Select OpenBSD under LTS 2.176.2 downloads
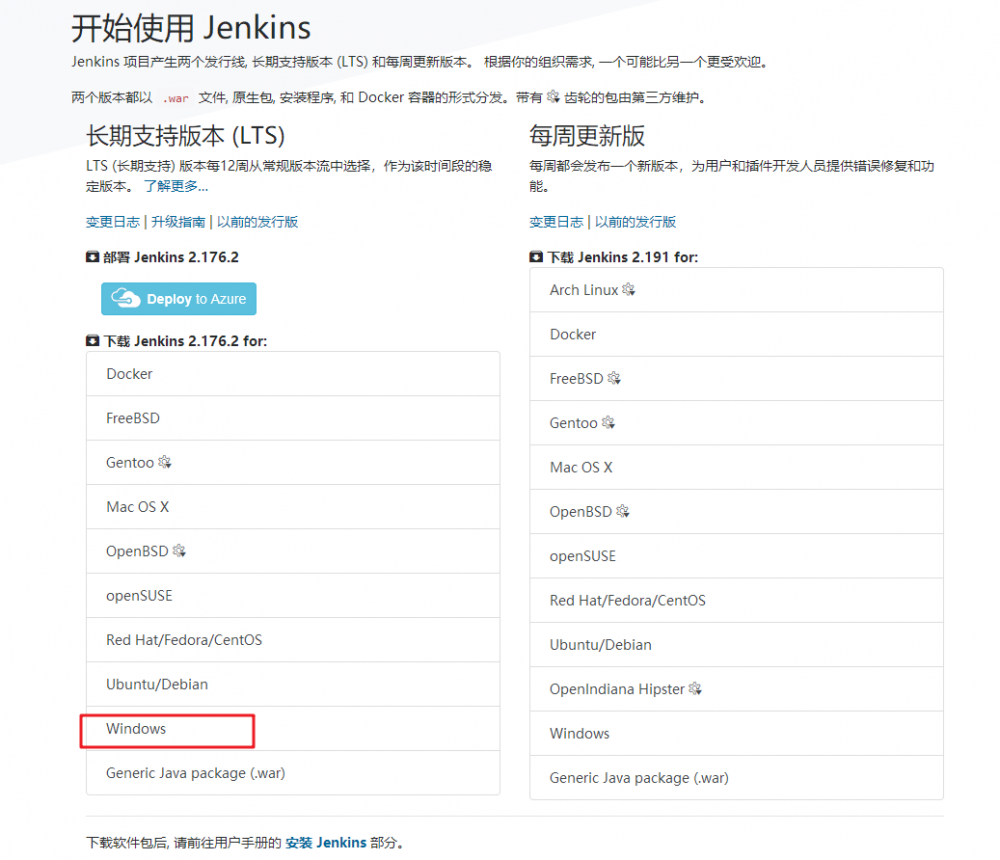 293,551
